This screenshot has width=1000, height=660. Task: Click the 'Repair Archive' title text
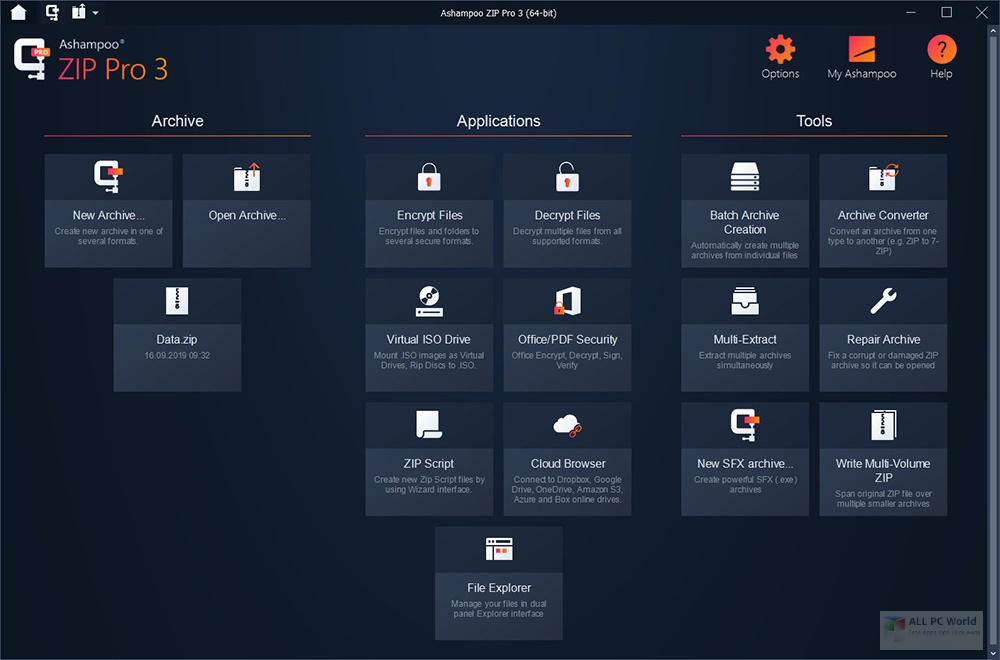point(883,340)
